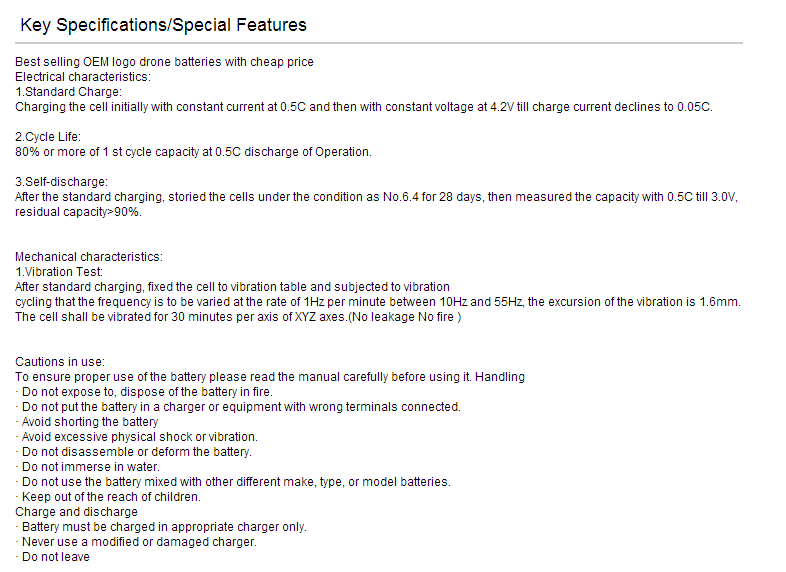The image size is (786, 572).
Task: Click the 1.Standard Charge label
Action: [69, 92]
